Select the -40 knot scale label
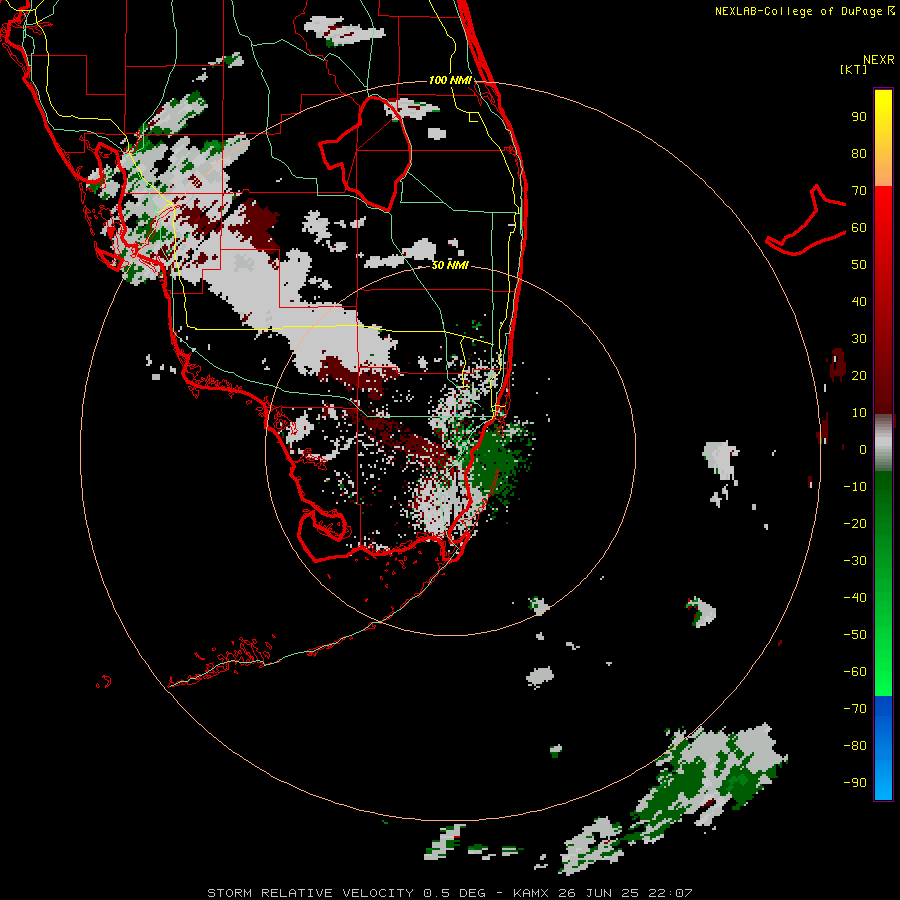This screenshot has width=900, height=900. coord(855,598)
